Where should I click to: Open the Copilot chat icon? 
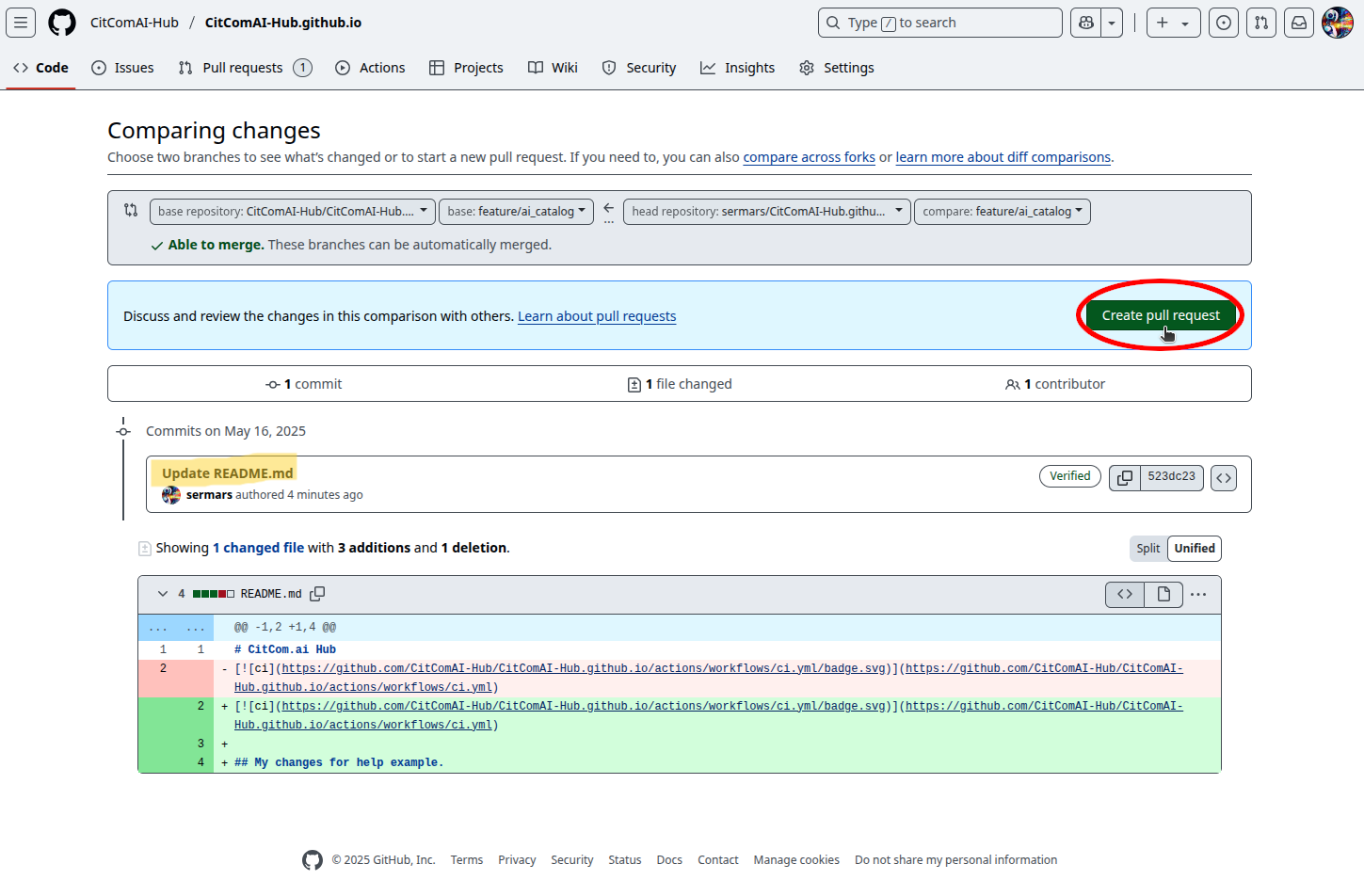[x=1085, y=23]
